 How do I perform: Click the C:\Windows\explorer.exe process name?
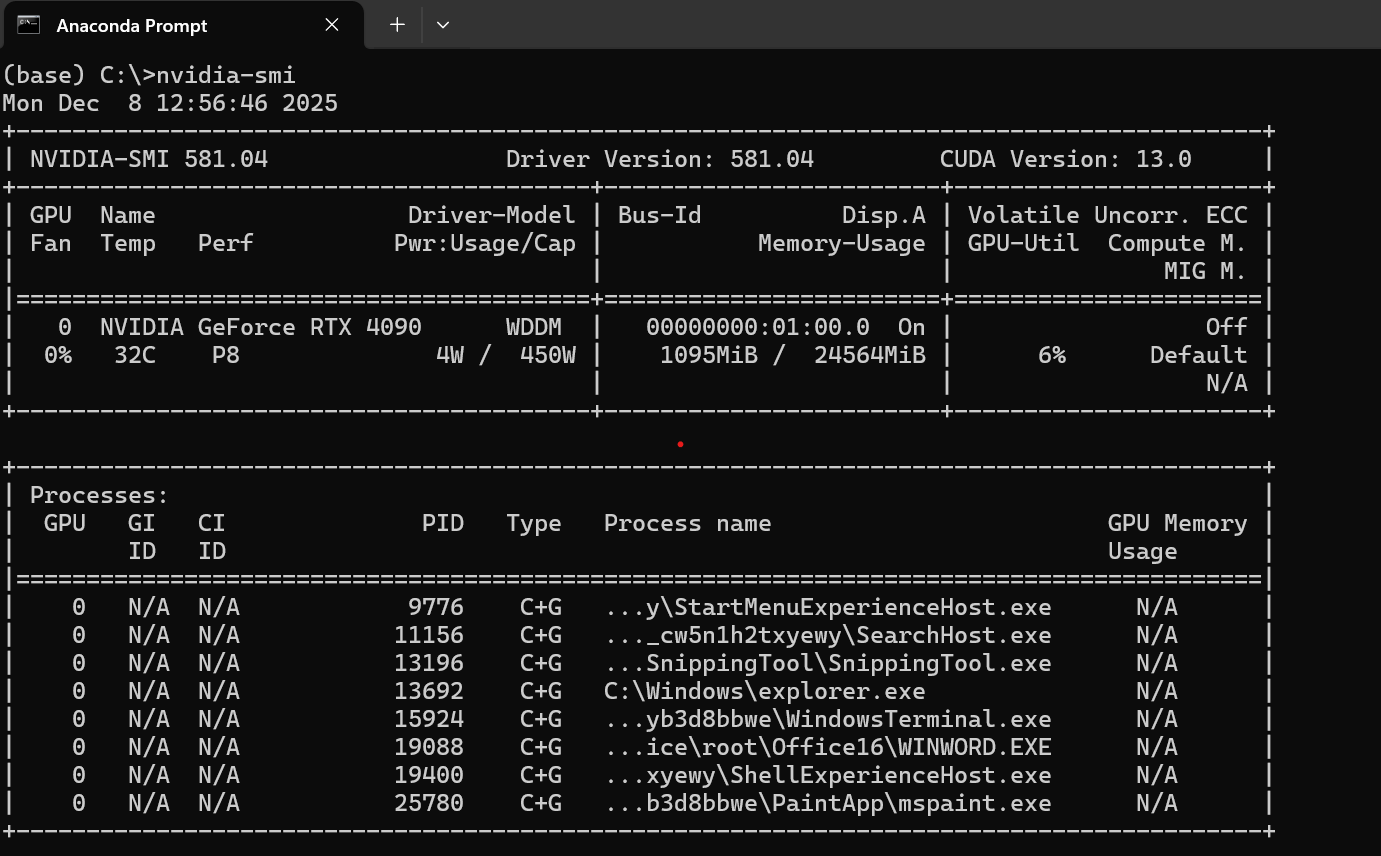pyautogui.click(x=764, y=691)
